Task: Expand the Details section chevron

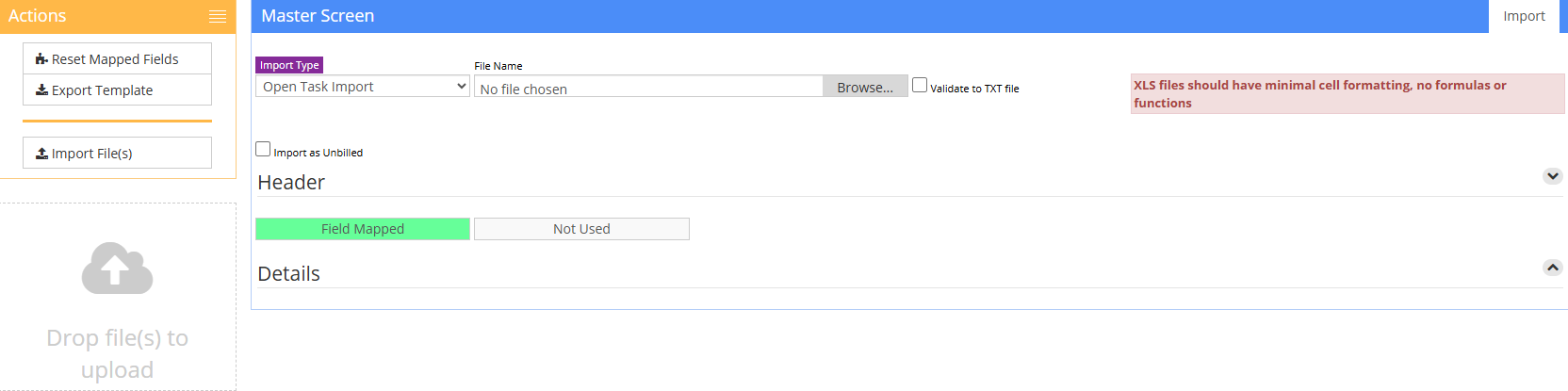Action: pos(1553,268)
